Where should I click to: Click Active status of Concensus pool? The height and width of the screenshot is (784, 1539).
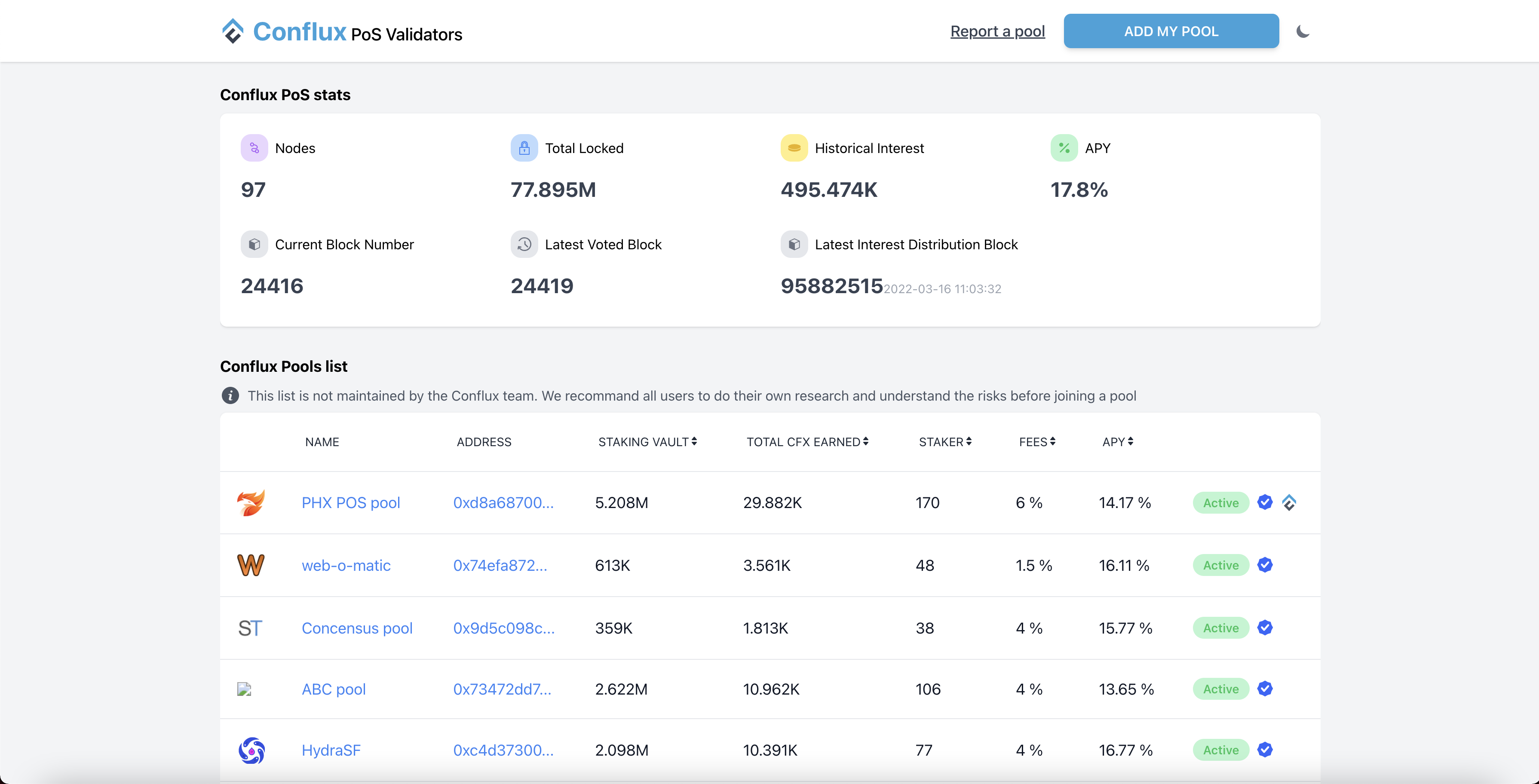1220,628
